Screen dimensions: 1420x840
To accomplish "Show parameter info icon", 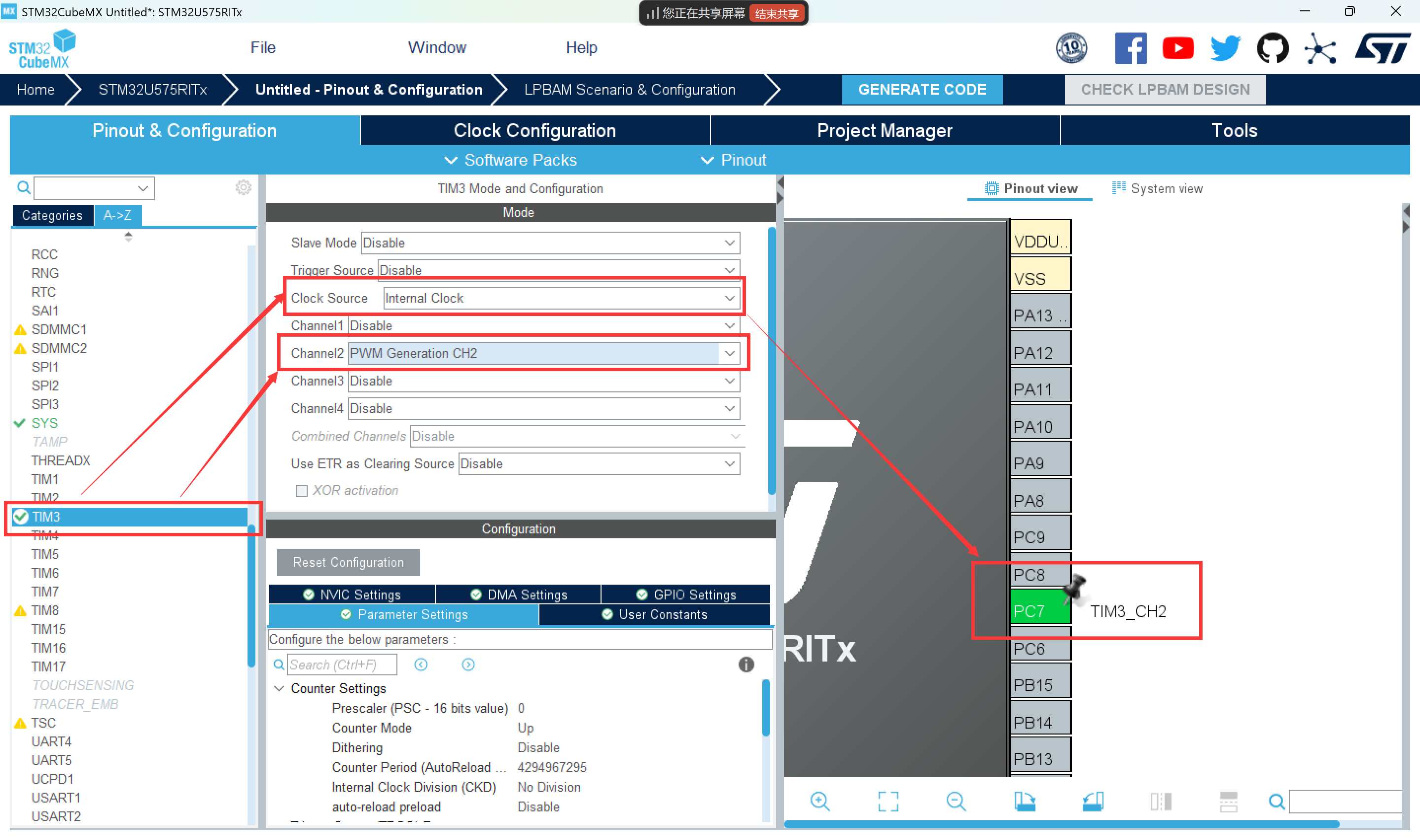I will (746, 665).
